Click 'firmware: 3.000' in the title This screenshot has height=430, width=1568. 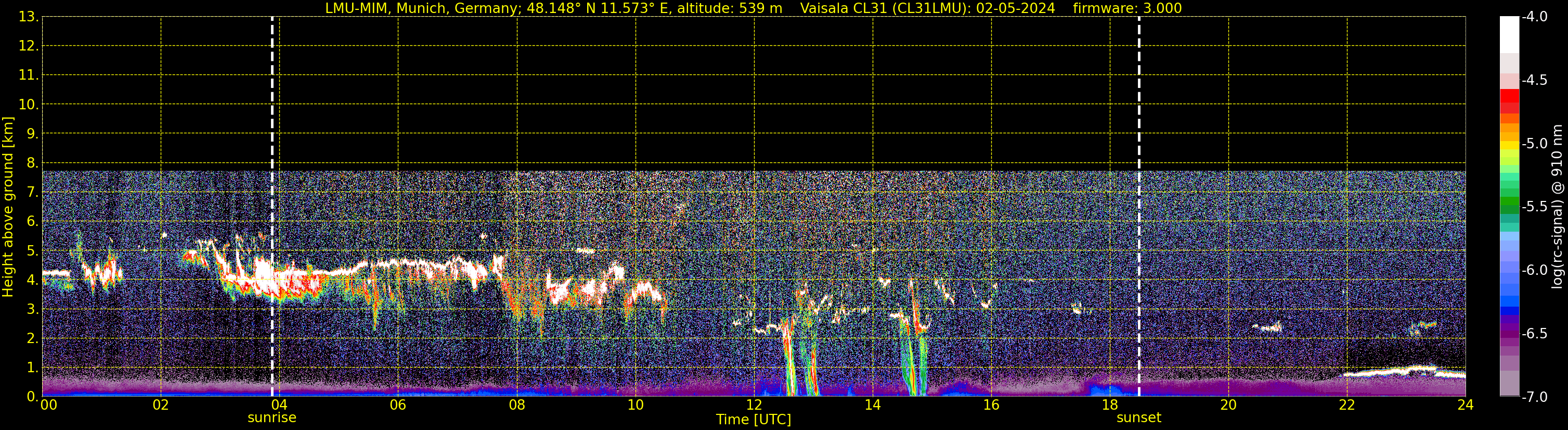(x=1128, y=8)
